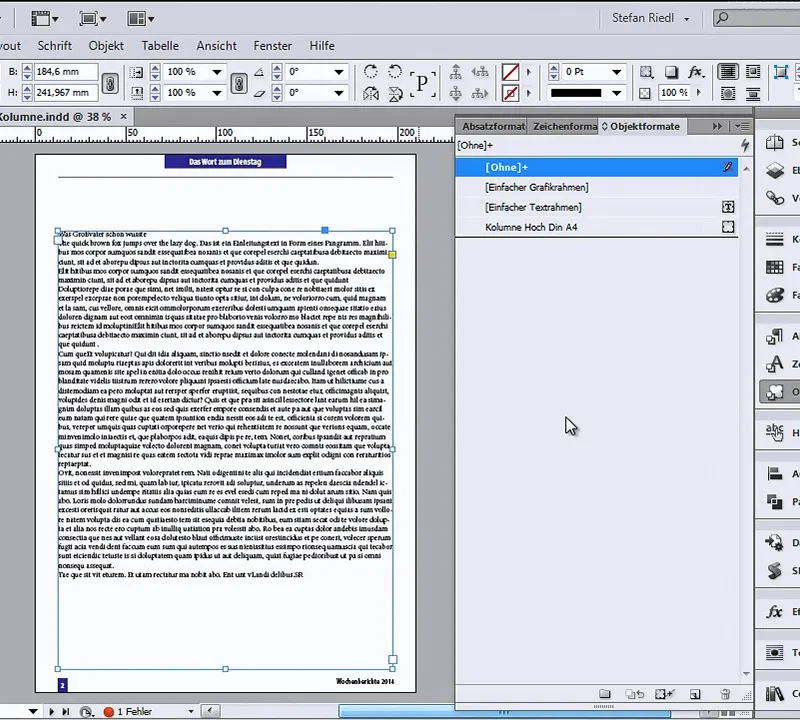
Task: Open the Seiten panel in the dock
Action: point(776,143)
